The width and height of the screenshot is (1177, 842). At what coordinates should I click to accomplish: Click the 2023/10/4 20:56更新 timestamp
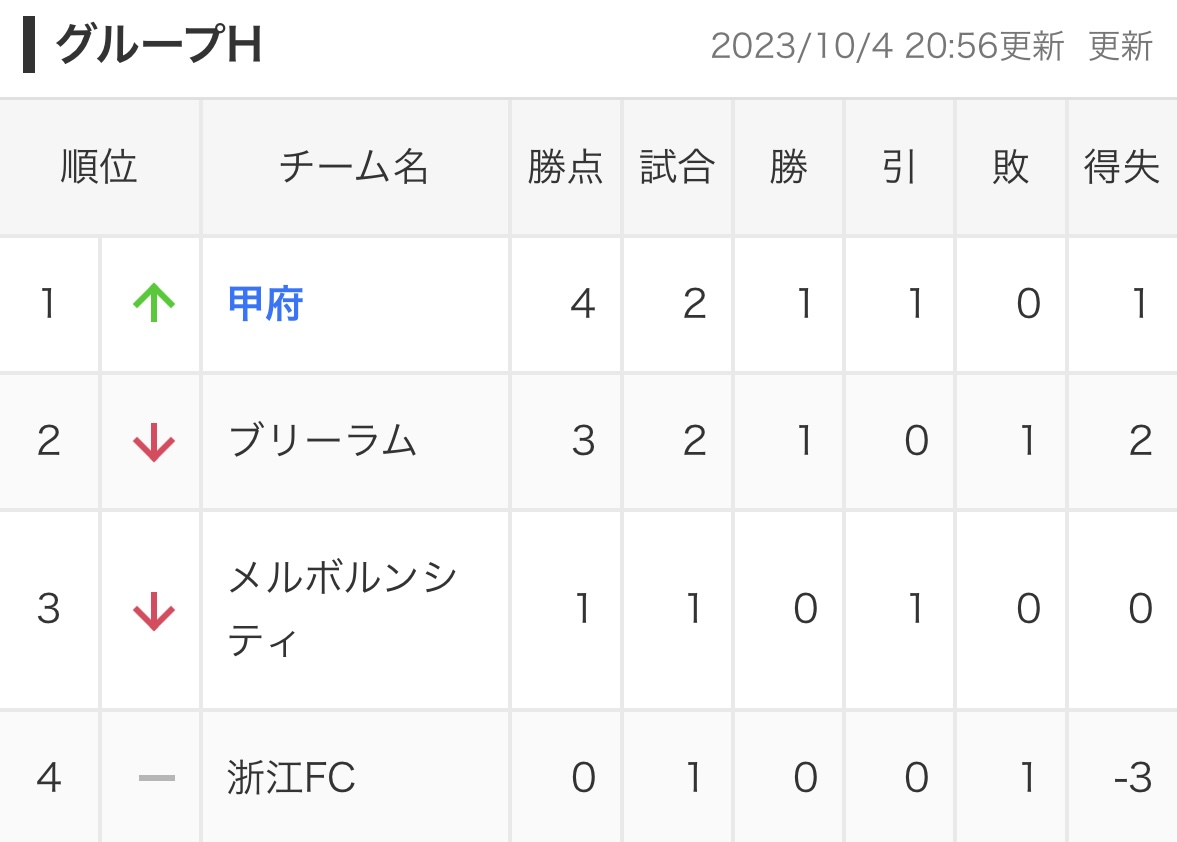(887, 47)
